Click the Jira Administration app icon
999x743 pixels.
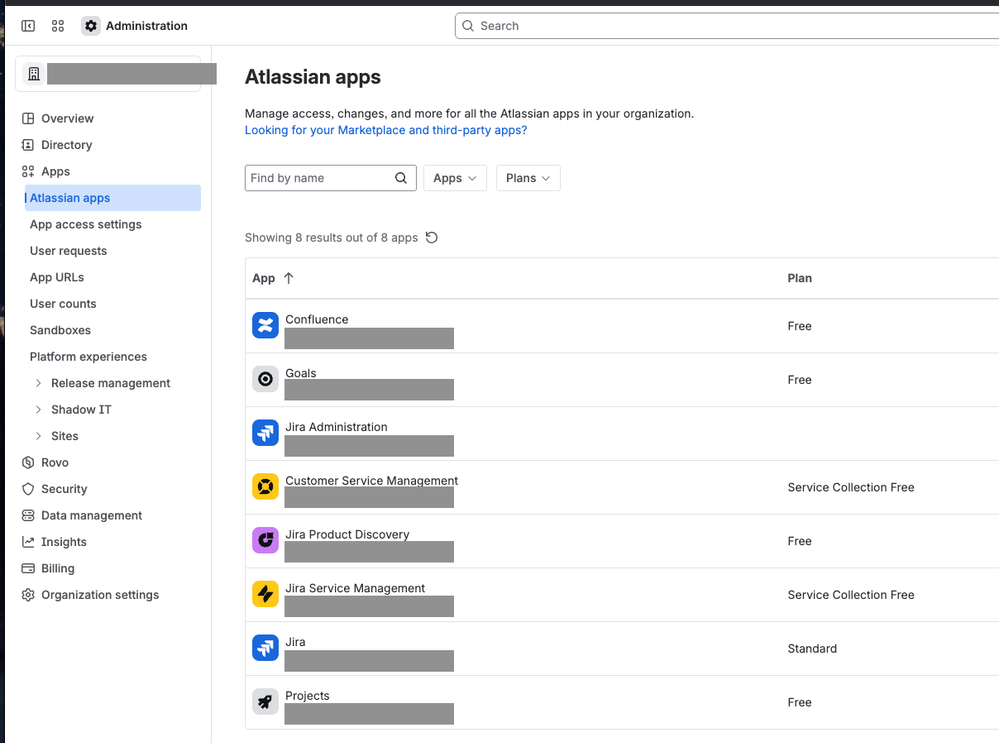(265, 433)
